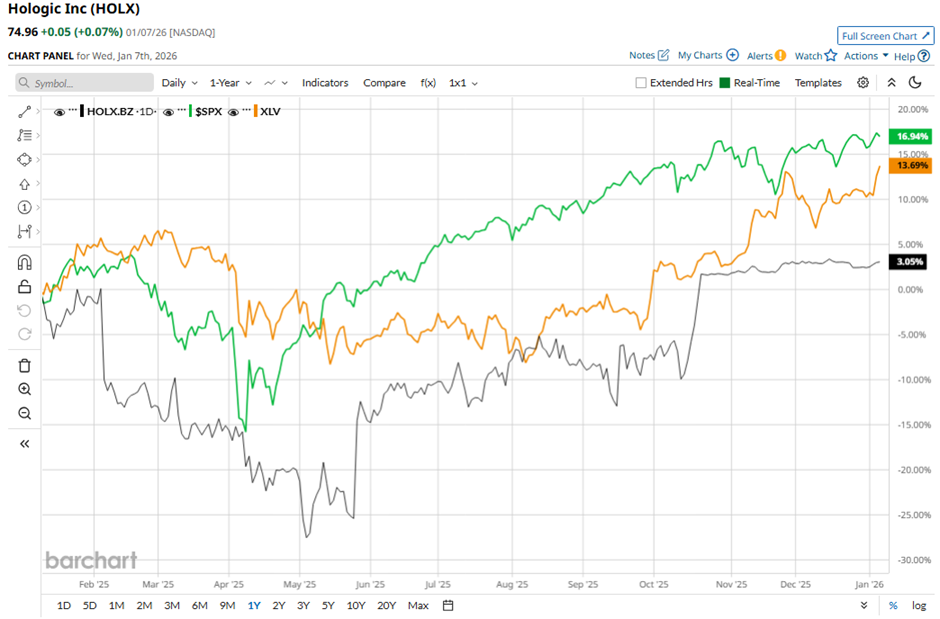
Task: Open the Daily frequency dropdown
Action: click(x=179, y=83)
